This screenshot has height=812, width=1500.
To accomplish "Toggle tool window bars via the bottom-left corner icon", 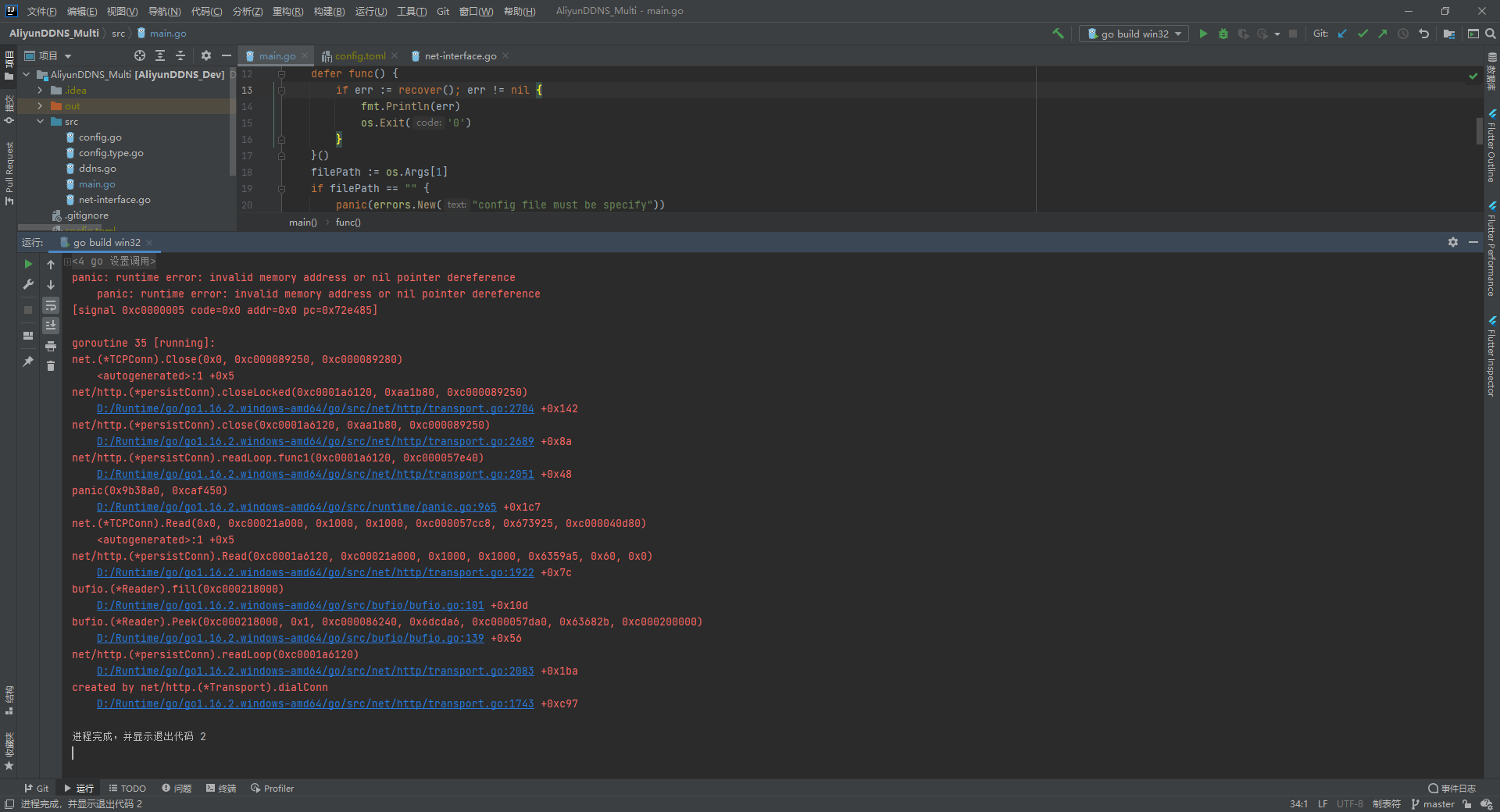I will [9, 804].
